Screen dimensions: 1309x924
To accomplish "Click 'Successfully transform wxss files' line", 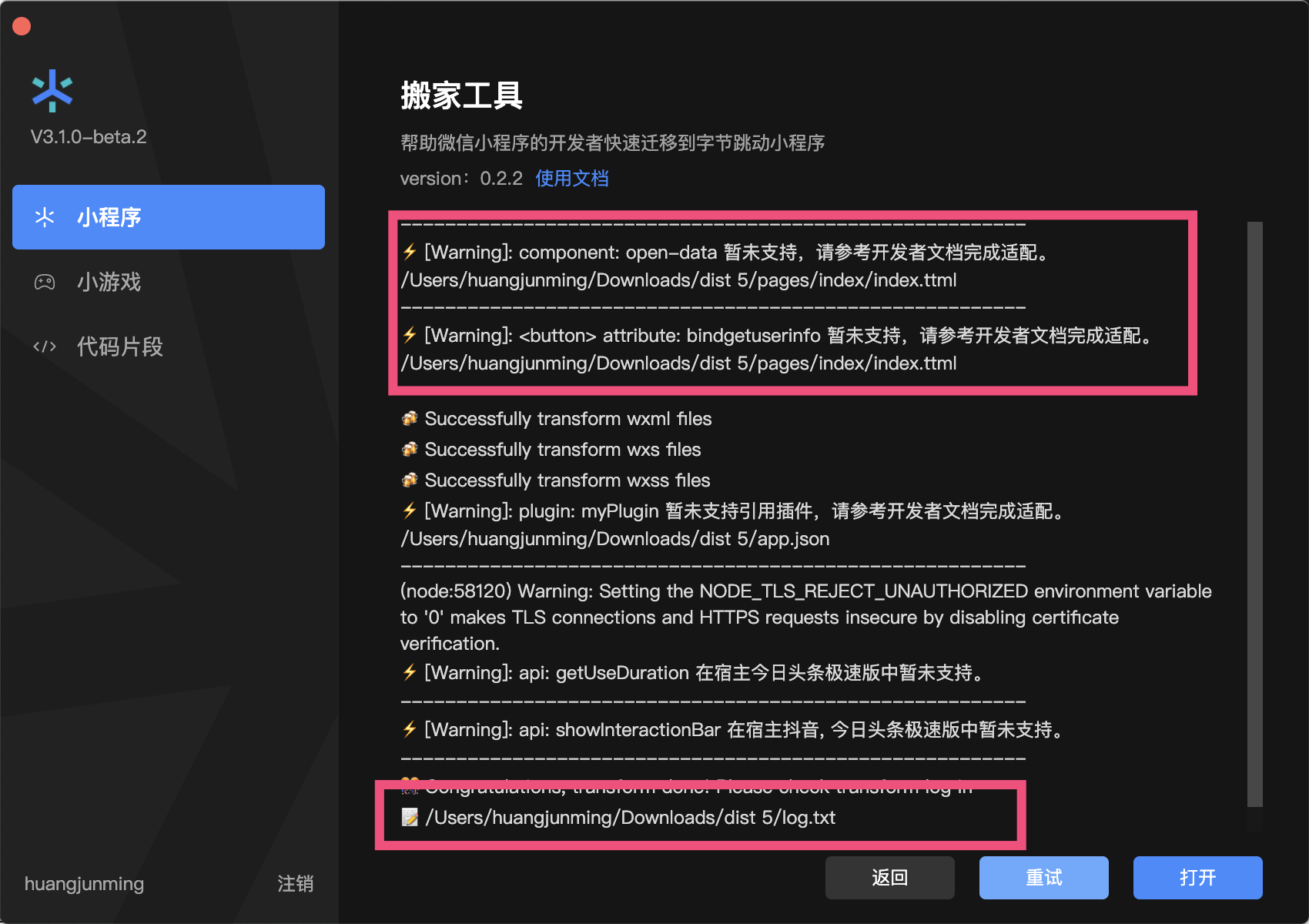I will click(567, 480).
